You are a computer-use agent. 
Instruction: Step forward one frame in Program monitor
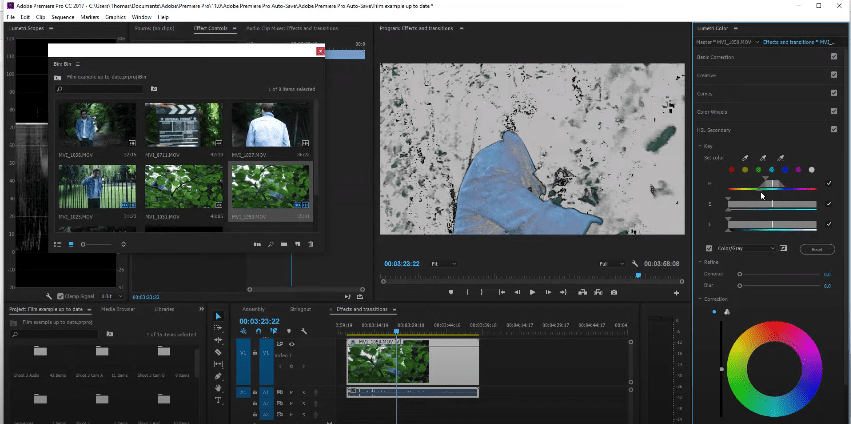[548, 292]
